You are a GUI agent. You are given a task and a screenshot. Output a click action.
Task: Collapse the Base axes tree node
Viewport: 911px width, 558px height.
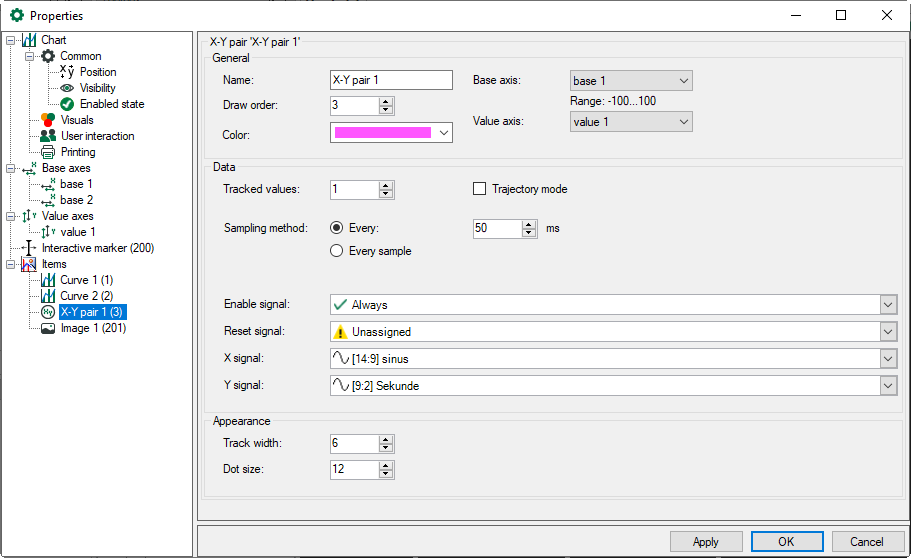(11, 168)
